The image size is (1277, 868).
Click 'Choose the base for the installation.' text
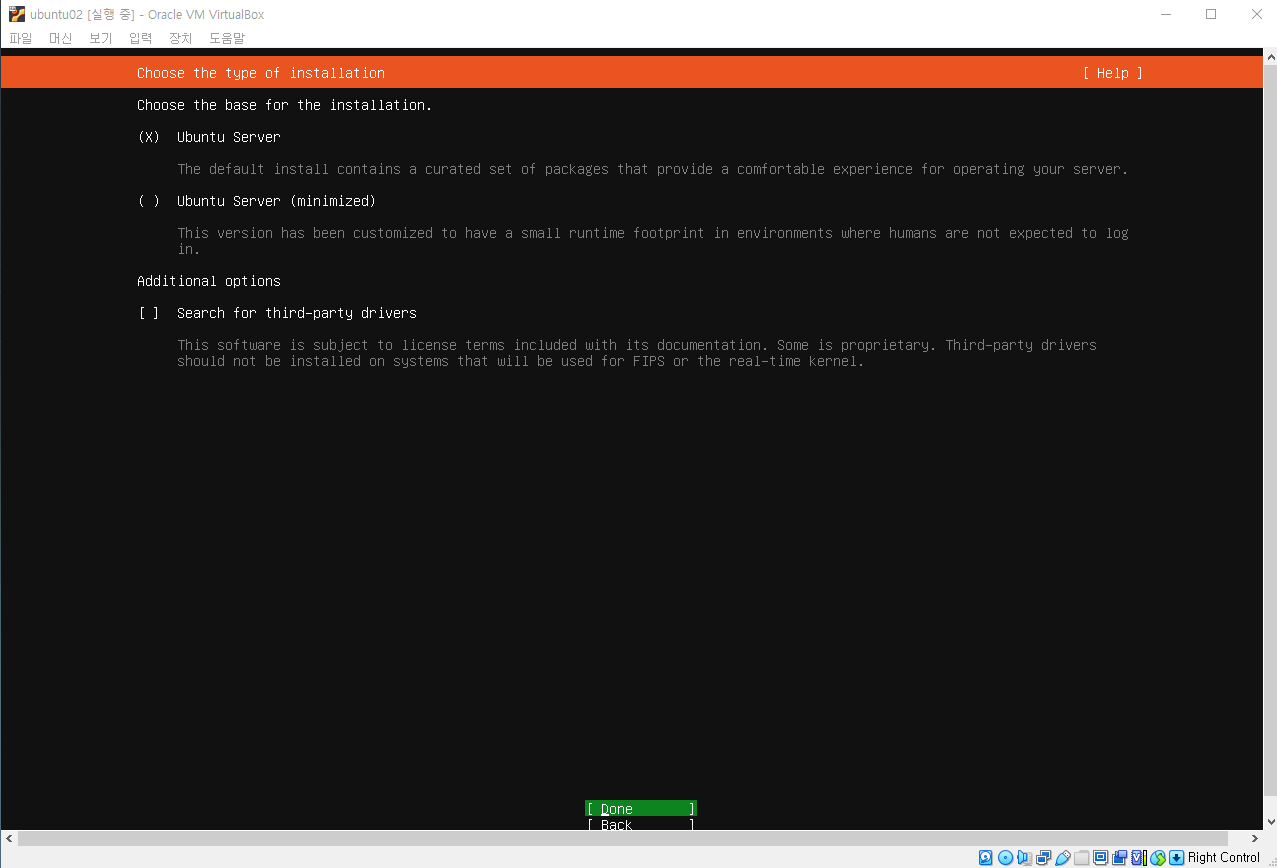(285, 105)
